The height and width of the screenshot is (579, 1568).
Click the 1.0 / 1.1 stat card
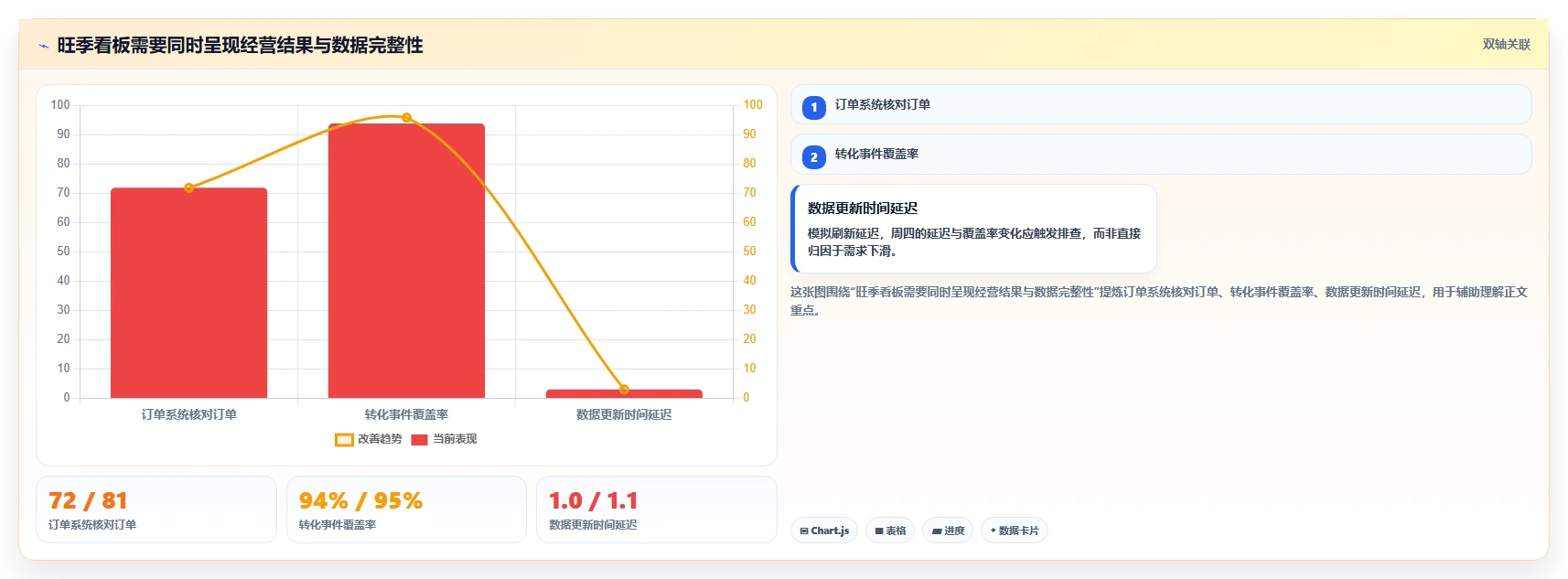click(657, 509)
